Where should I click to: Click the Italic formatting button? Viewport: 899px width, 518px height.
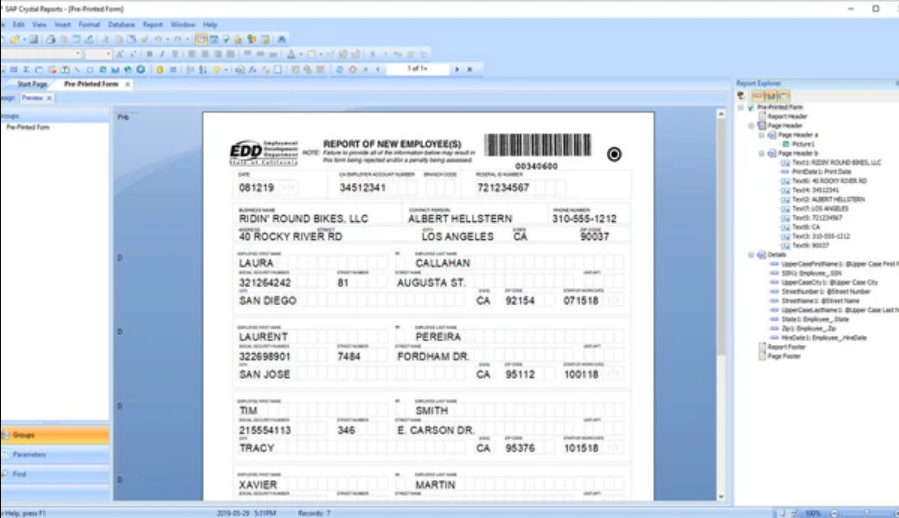(162, 54)
